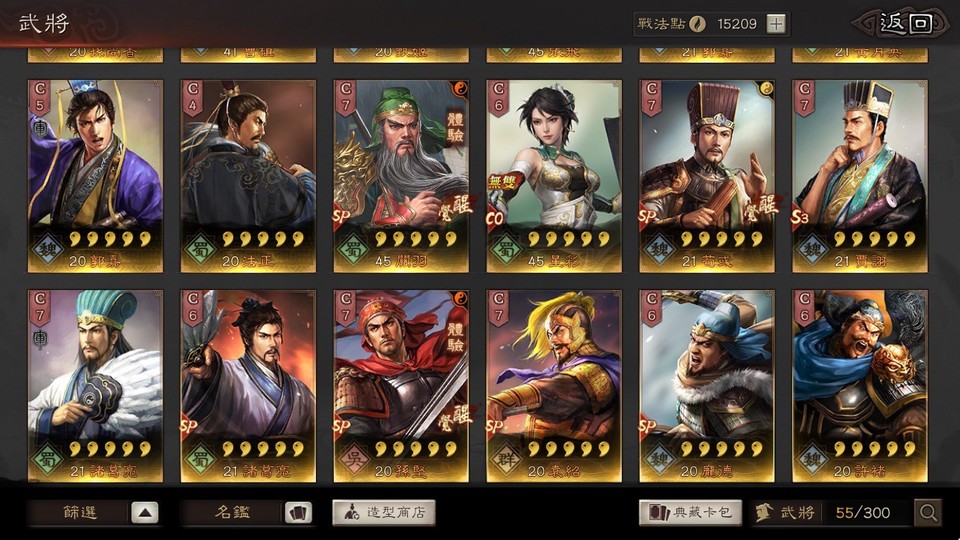This screenshot has width=960, height=540.
Task: Expand the 篩選 filter arrow
Action: coord(144,512)
